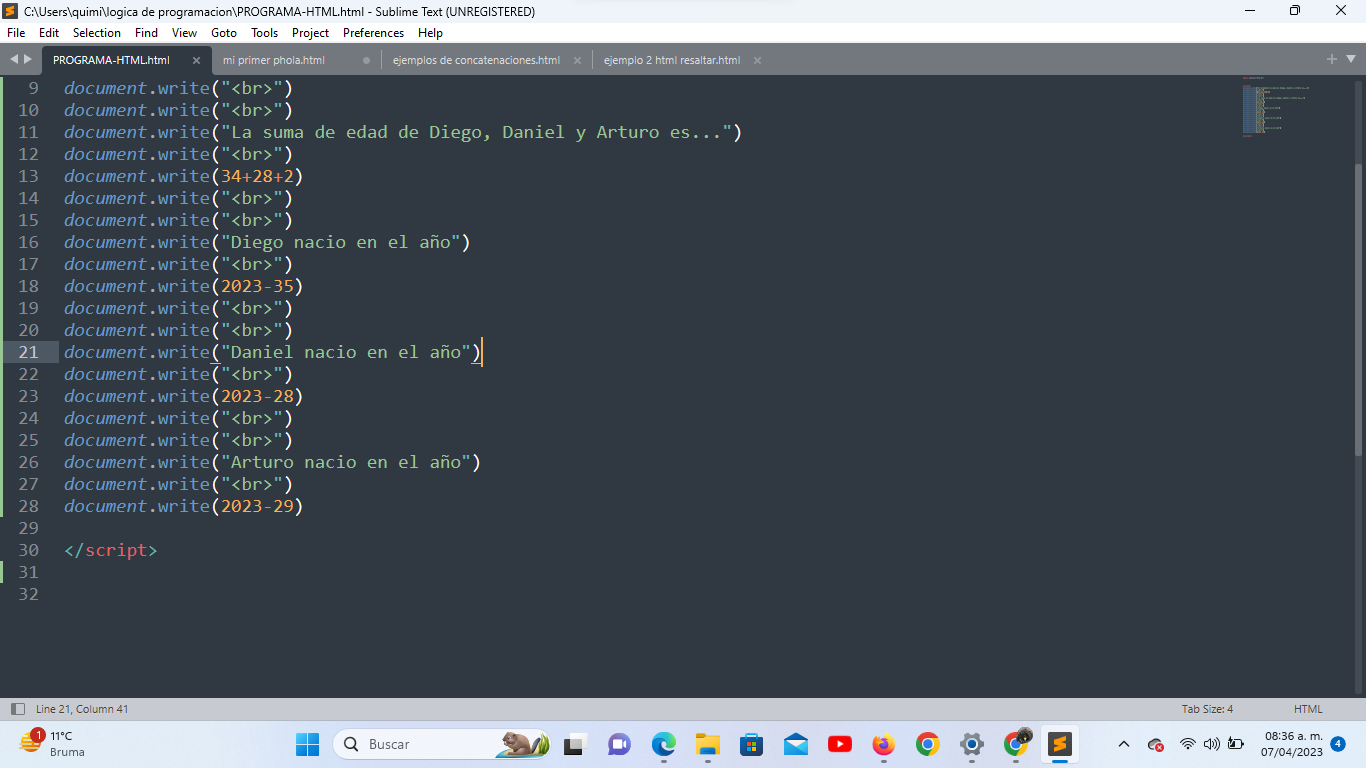
Task: Open YouTube taskbar icon
Action: (x=840, y=744)
